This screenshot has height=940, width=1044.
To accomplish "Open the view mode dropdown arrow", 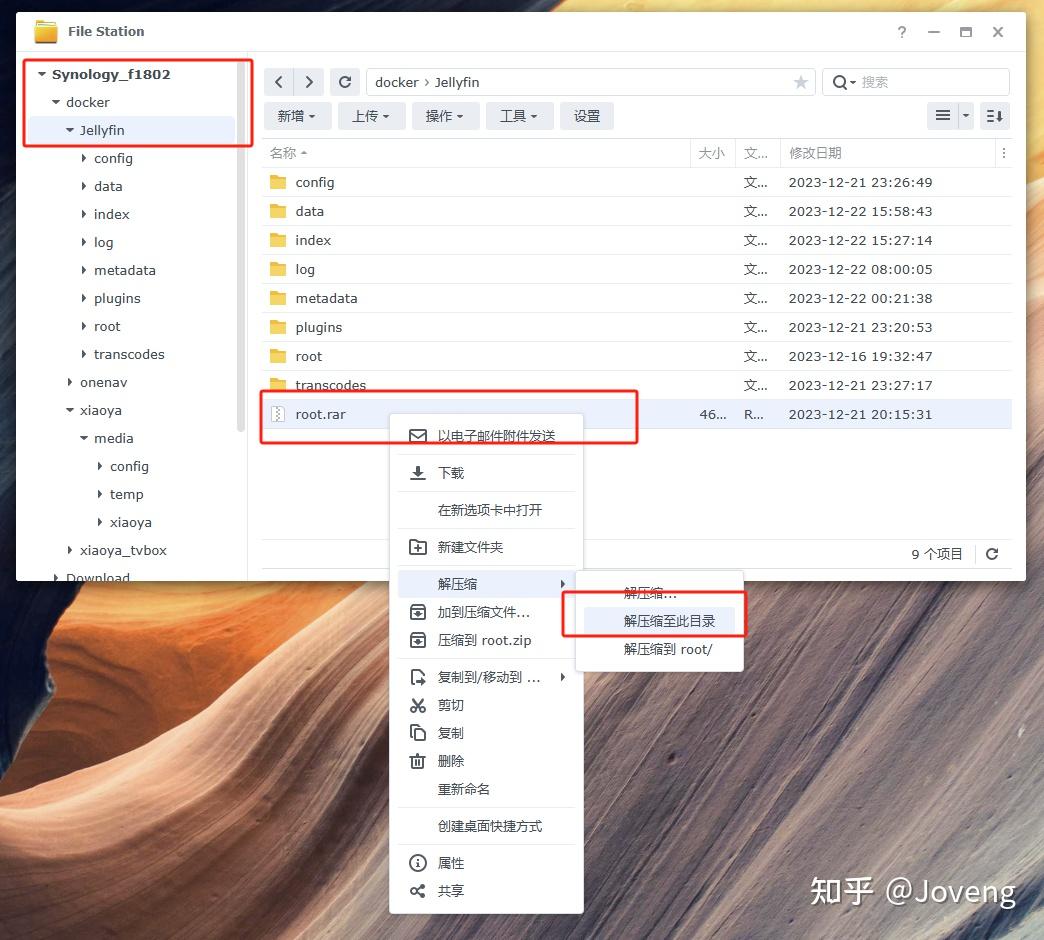I will (x=966, y=116).
